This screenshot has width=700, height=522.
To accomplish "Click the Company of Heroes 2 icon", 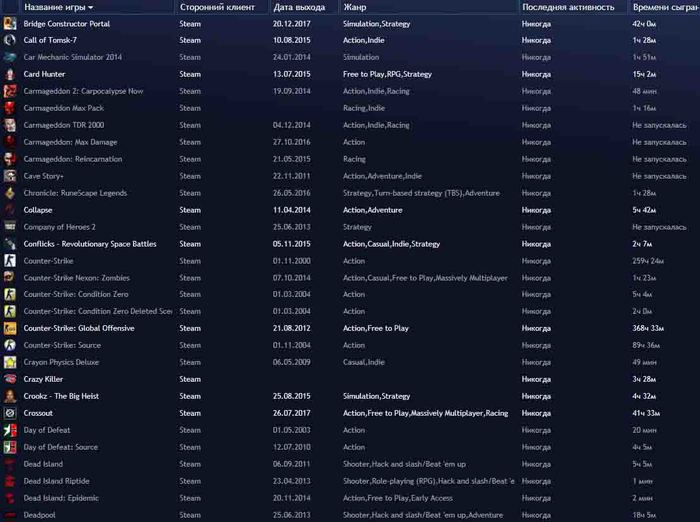I will pos(10,227).
